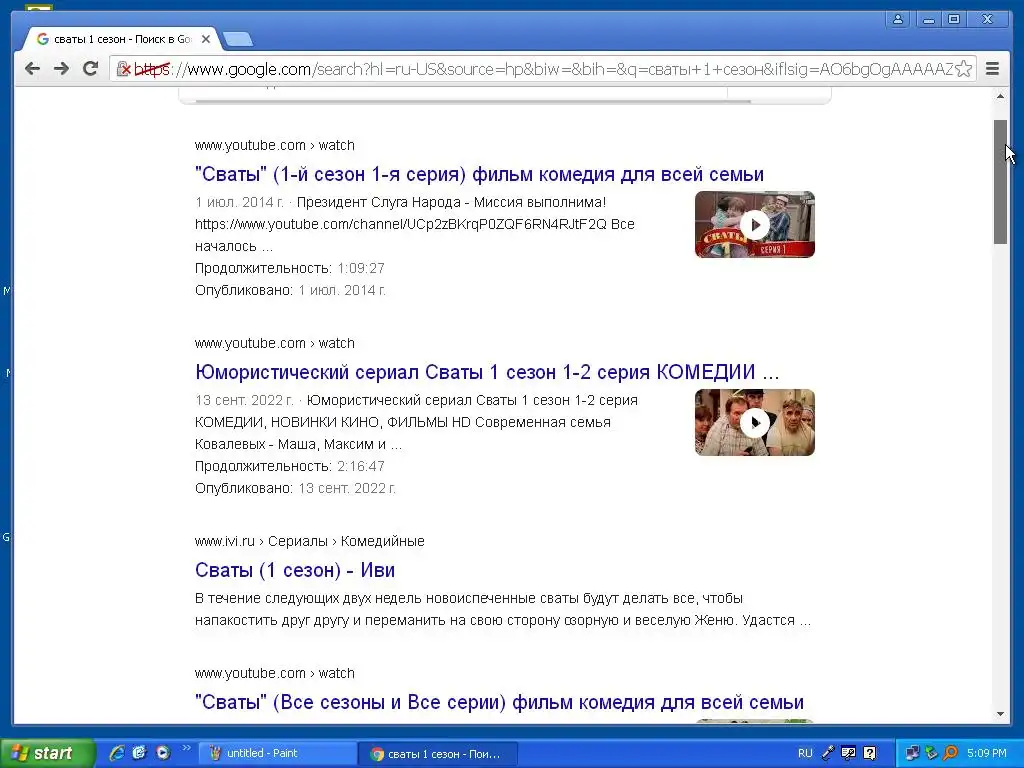
Task: Reload the Google search page
Action: [91, 69]
